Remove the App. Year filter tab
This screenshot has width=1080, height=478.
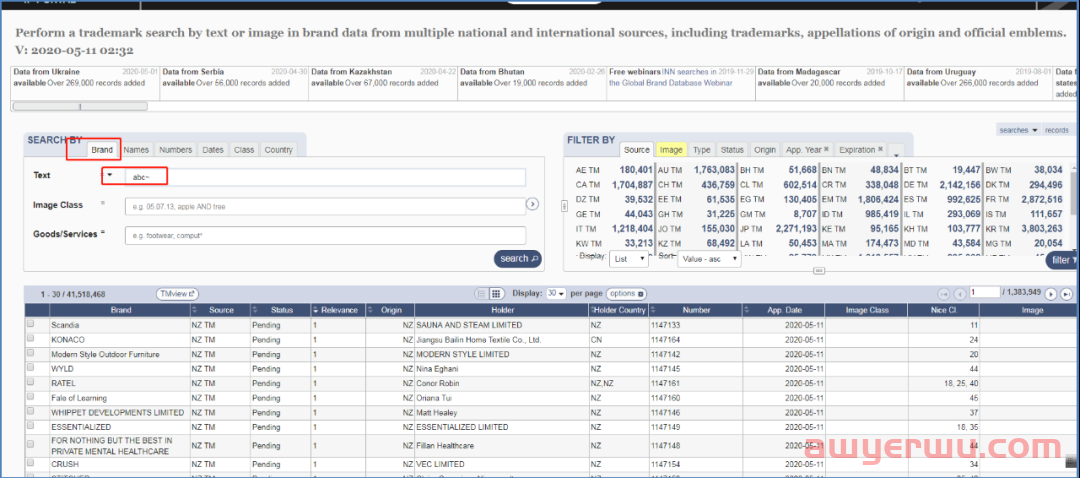[828, 150]
